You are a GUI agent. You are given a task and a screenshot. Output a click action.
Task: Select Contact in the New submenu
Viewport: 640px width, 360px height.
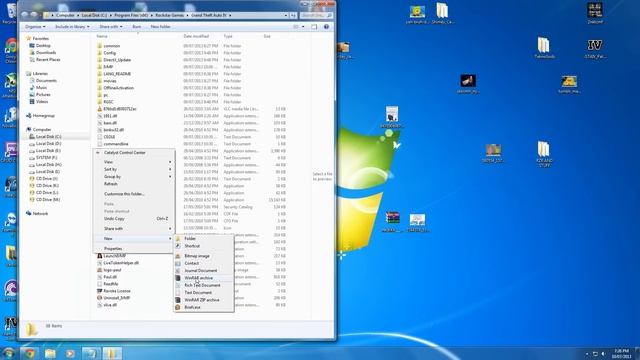pos(203,263)
